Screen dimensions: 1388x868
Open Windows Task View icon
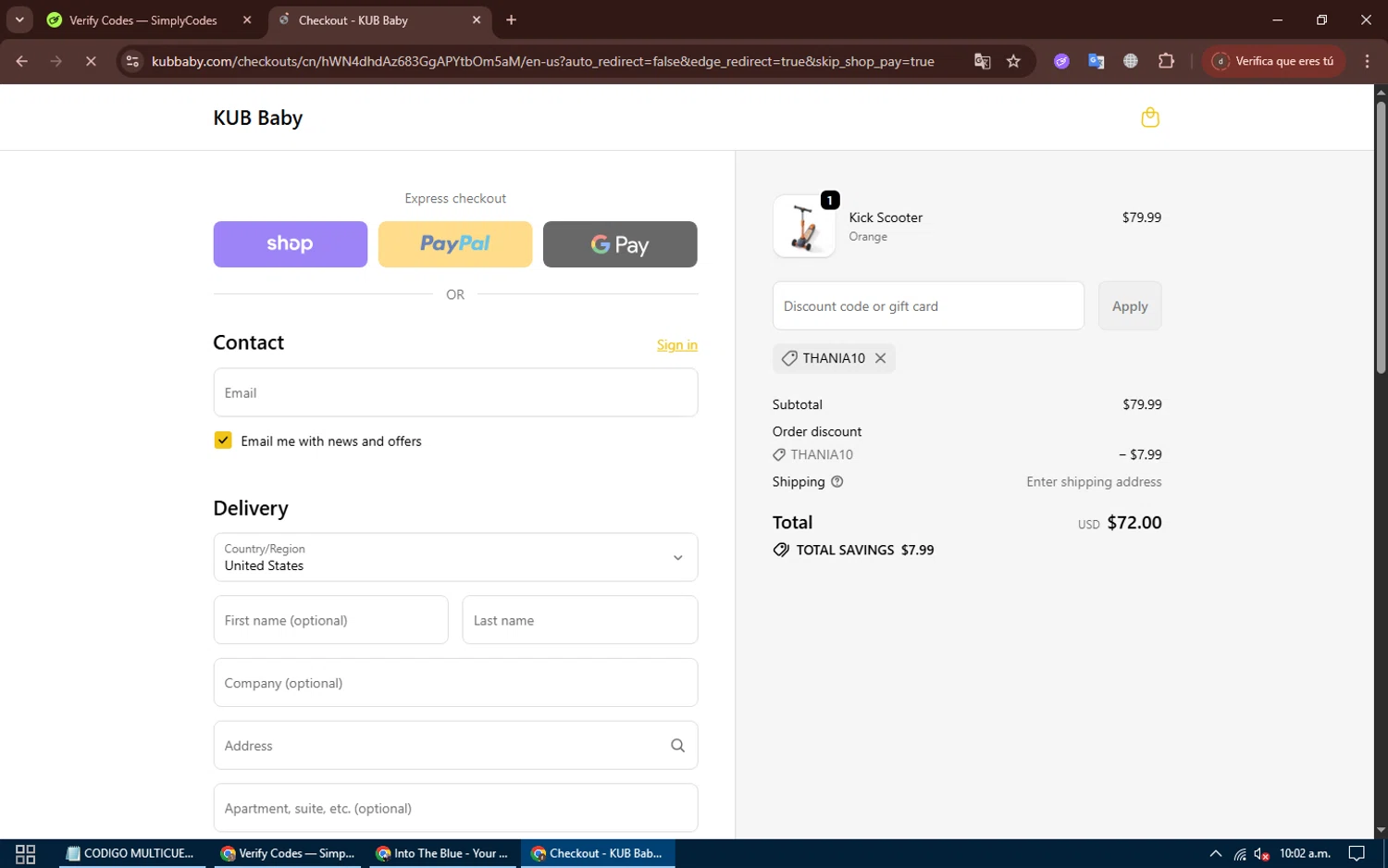pos(26,853)
